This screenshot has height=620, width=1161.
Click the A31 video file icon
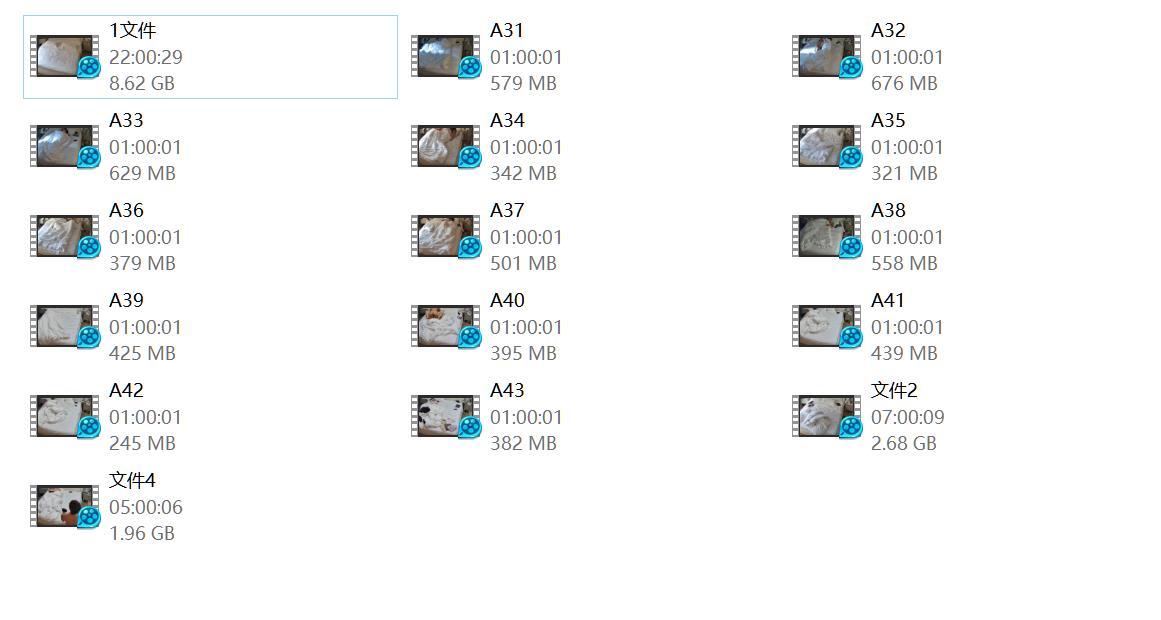pos(446,56)
